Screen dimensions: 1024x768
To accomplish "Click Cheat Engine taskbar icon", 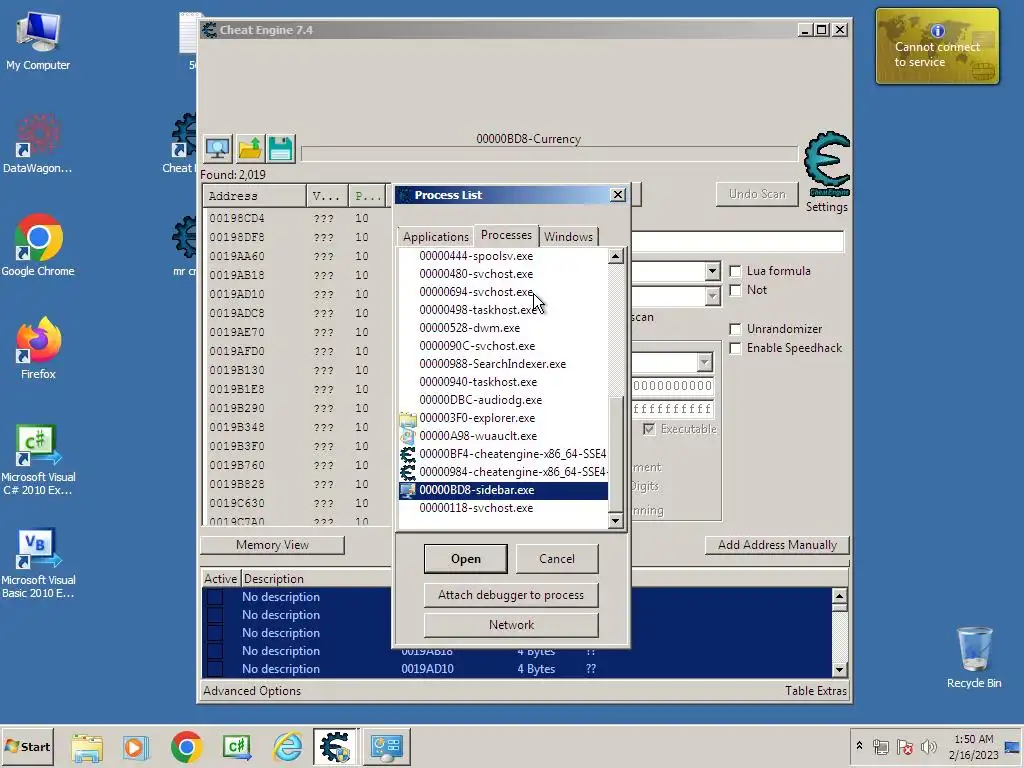I will (x=335, y=746).
